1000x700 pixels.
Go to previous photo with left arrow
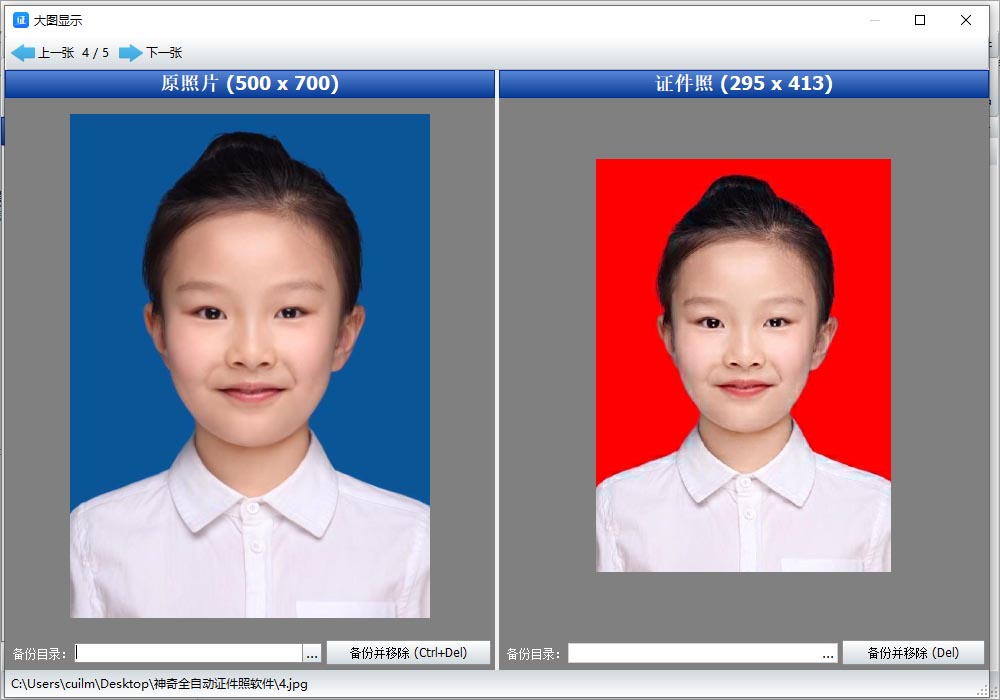point(23,53)
